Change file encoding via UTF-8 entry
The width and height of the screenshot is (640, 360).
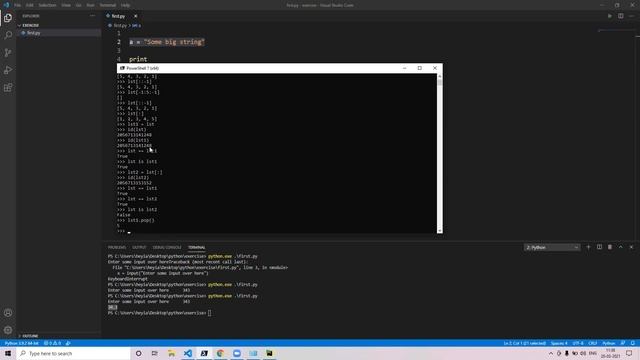(x=578, y=343)
